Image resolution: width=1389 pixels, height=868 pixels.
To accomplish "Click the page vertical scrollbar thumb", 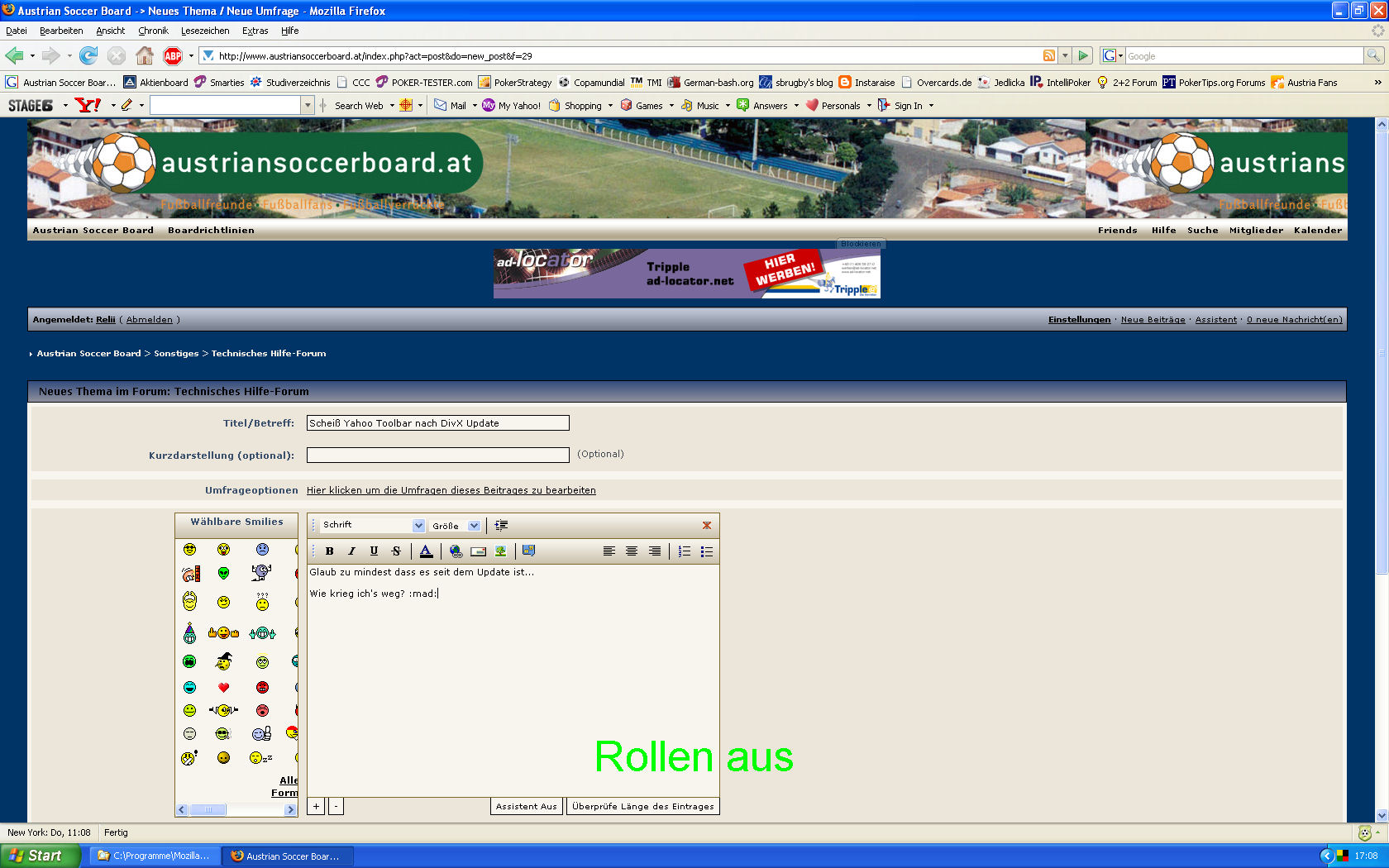I will (1382, 352).
